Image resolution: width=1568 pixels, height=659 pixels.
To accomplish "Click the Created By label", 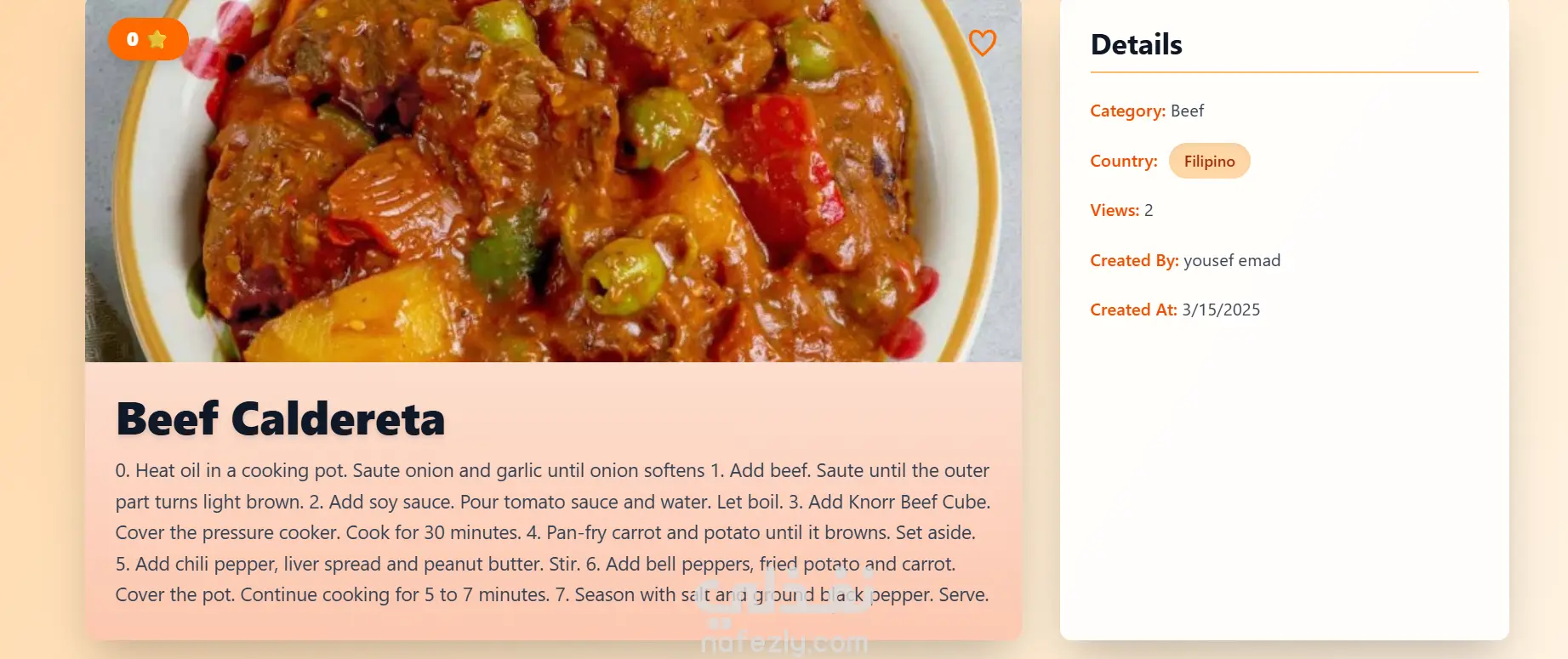I will point(1134,261).
